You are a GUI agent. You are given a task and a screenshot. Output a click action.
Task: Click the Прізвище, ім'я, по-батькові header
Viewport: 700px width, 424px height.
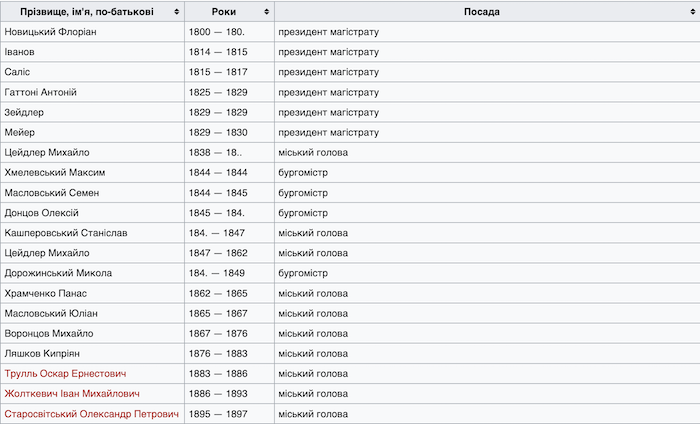(87, 12)
